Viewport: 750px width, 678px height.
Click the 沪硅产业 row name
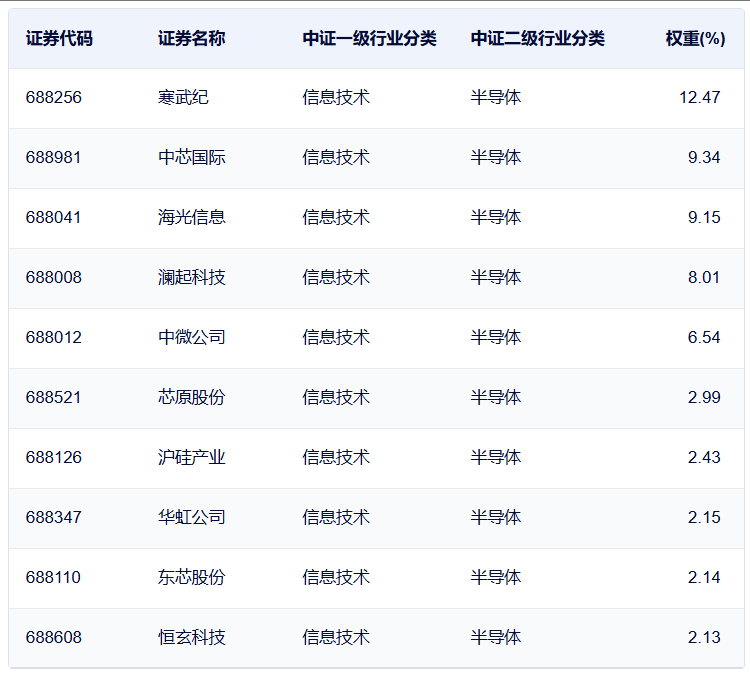coord(191,457)
